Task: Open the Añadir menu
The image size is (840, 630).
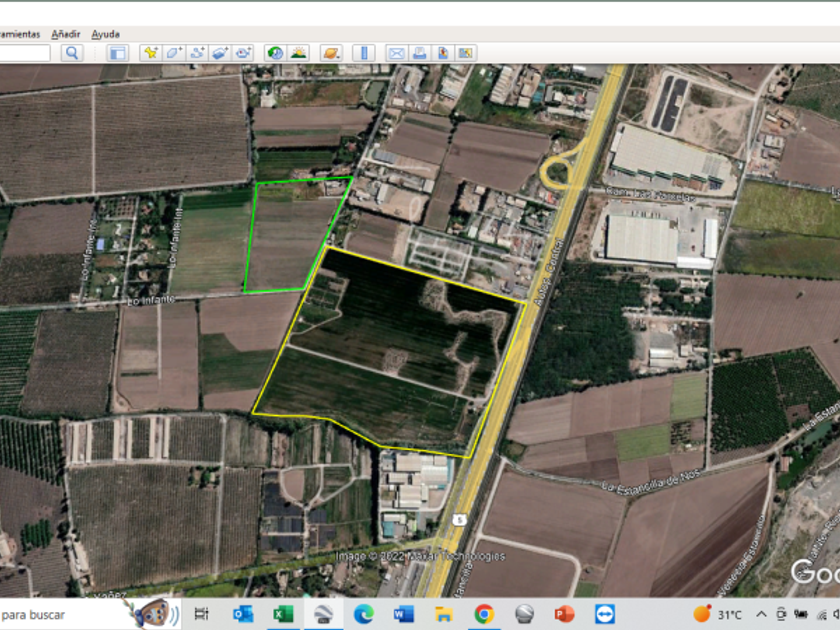Action: [66, 34]
